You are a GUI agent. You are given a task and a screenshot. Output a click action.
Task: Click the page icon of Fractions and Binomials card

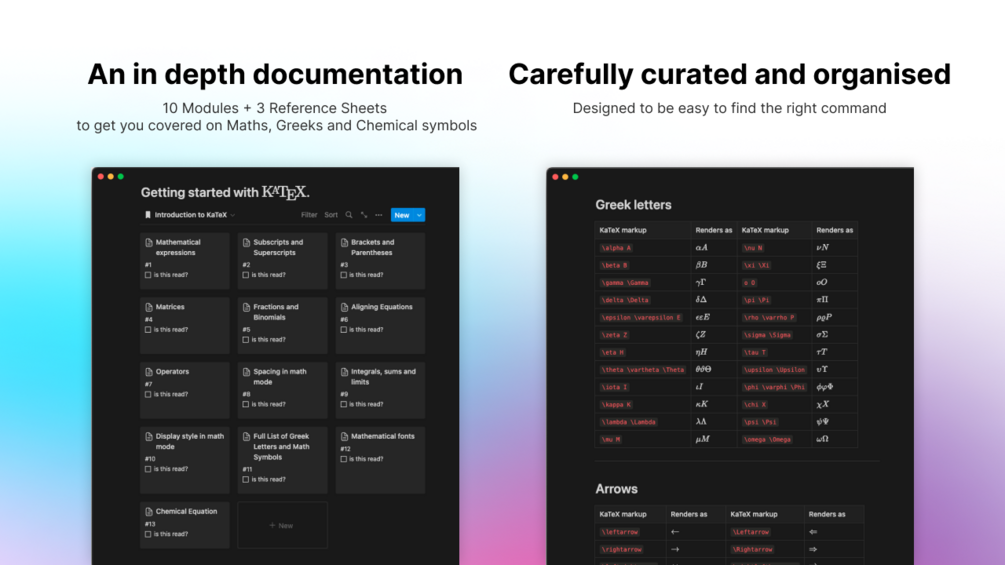pos(246,307)
